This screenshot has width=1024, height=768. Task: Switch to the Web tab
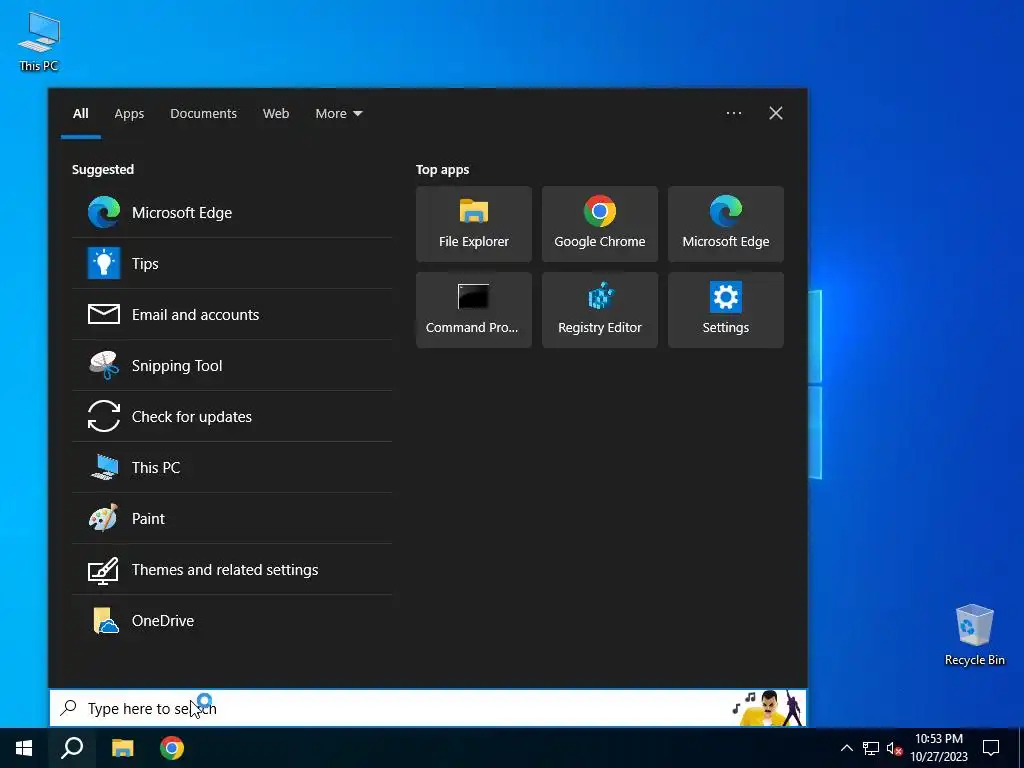pyautogui.click(x=276, y=114)
